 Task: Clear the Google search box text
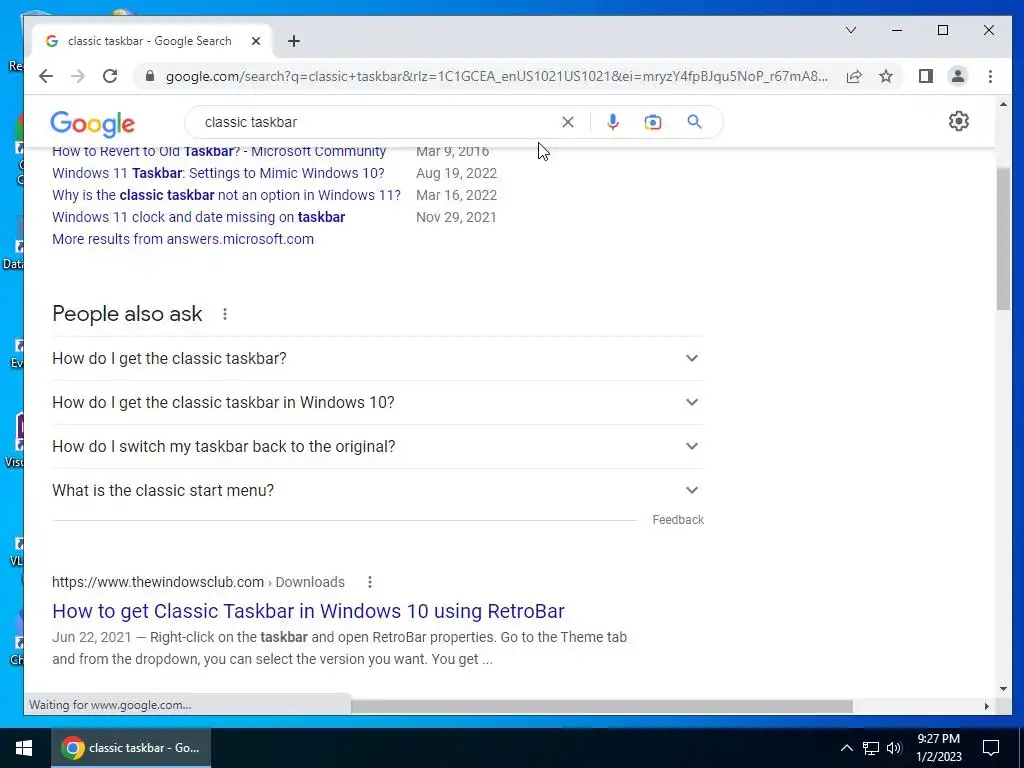pyautogui.click(x=568, y=122)
